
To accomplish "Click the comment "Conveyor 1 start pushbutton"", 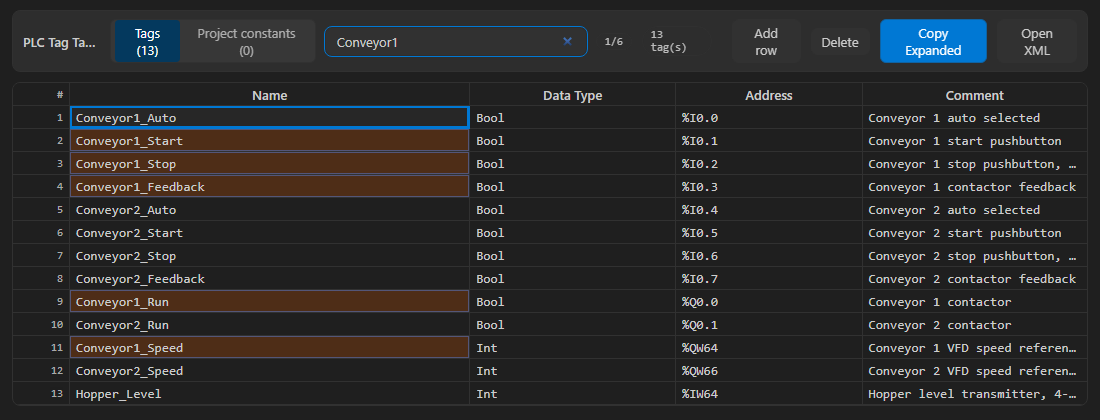I will point(974,141).
